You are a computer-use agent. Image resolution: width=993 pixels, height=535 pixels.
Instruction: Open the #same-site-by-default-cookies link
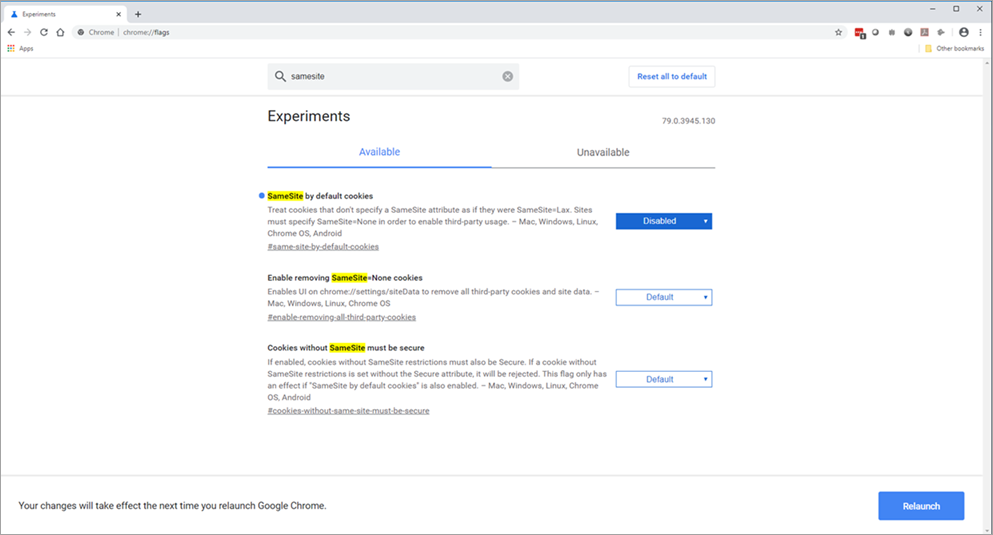[323, 246]
